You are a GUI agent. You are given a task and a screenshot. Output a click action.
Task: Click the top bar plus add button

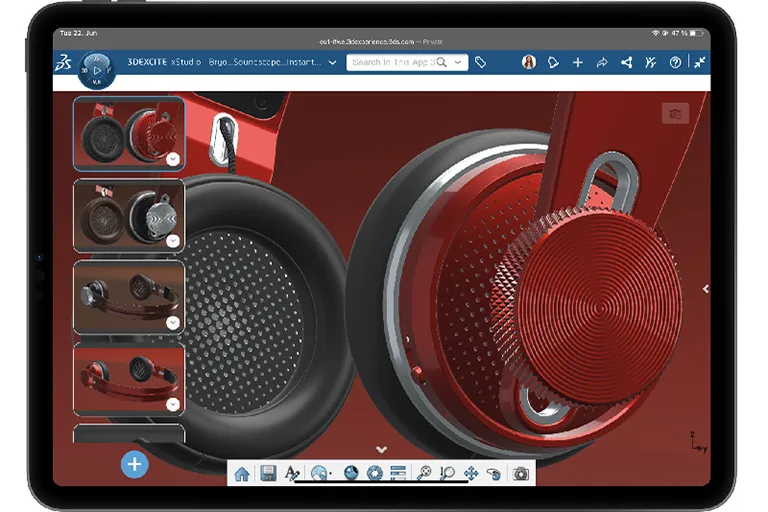point(577,62)
